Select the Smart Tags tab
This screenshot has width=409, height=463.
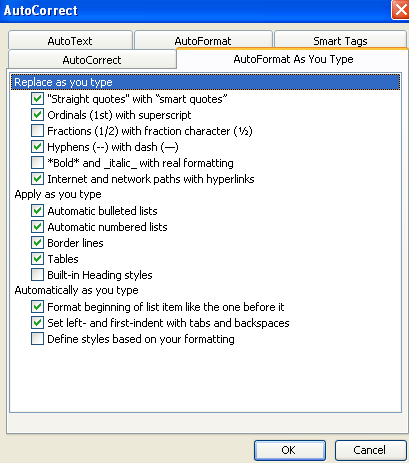[340, 41]
